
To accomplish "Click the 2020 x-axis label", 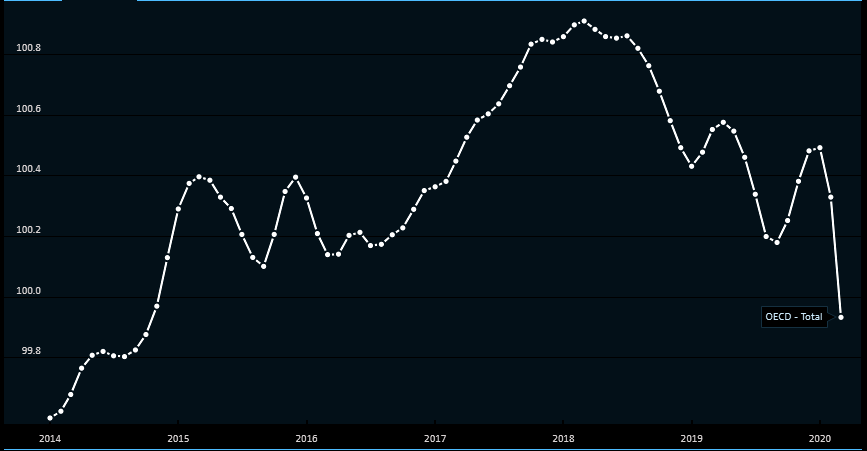I will coord(820,439).
